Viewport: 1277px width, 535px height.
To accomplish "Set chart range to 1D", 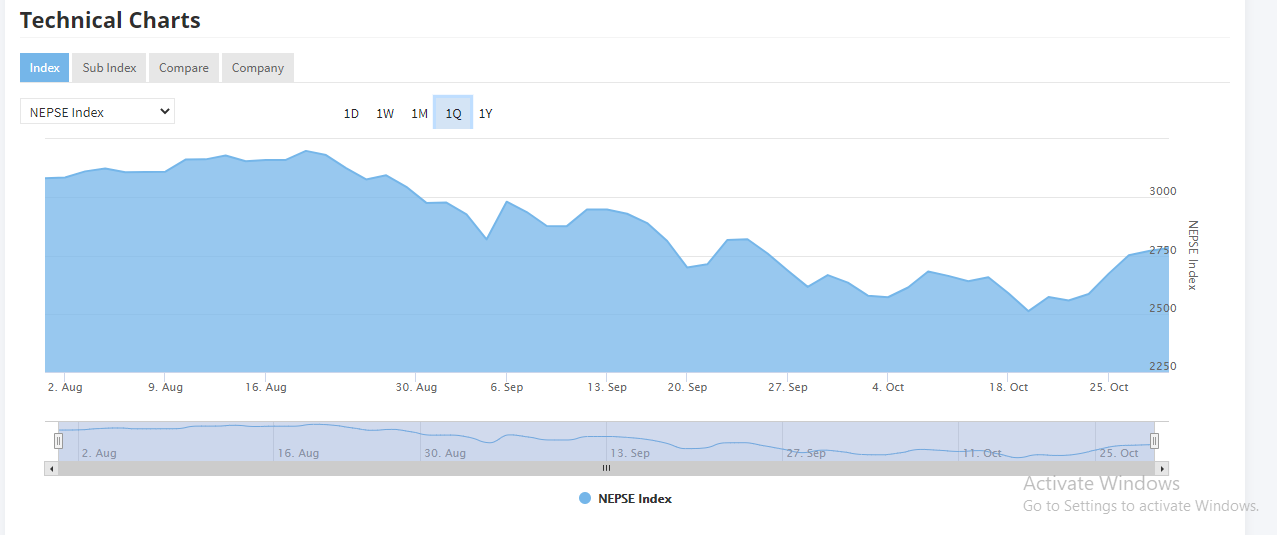I will 351,114.
